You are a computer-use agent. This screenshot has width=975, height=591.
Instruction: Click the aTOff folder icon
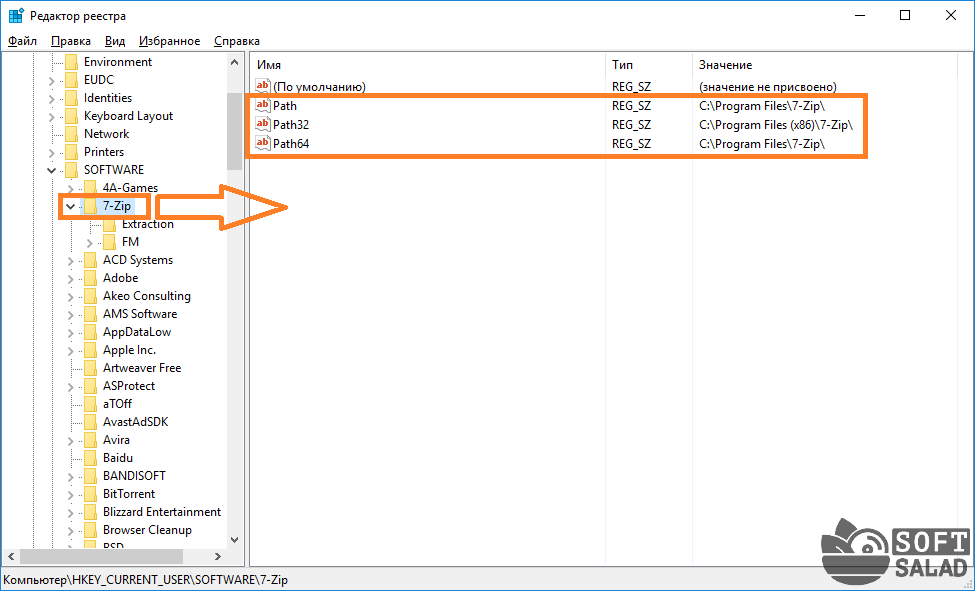click(91, 404)
